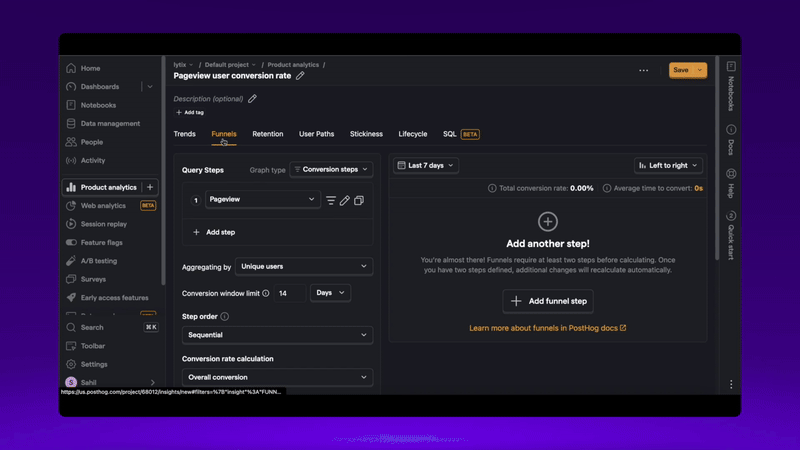
Task: Click the Step order info icon
Action: [x=224, y=316]
